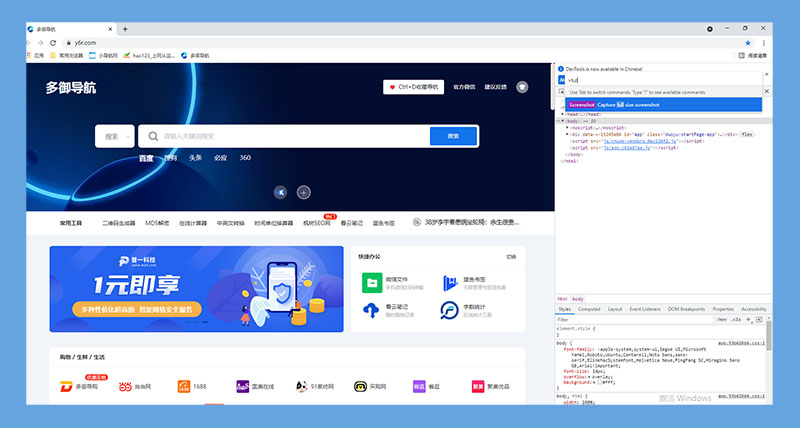The image size is (800, 428).
Task: Open the green 微信文件 icon
Action: 372,283
